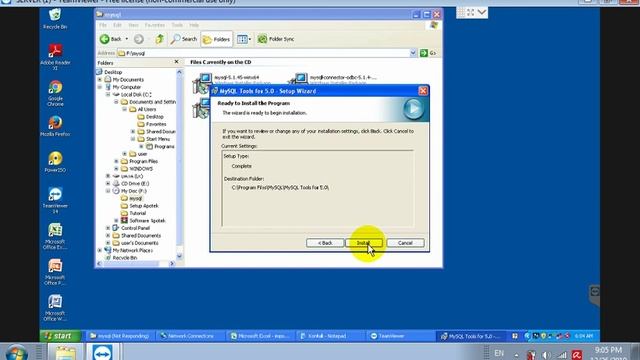Viewport: 640px width, 360px height.
Task: Select Program Files in folder tree
Action: pos(143,161)
